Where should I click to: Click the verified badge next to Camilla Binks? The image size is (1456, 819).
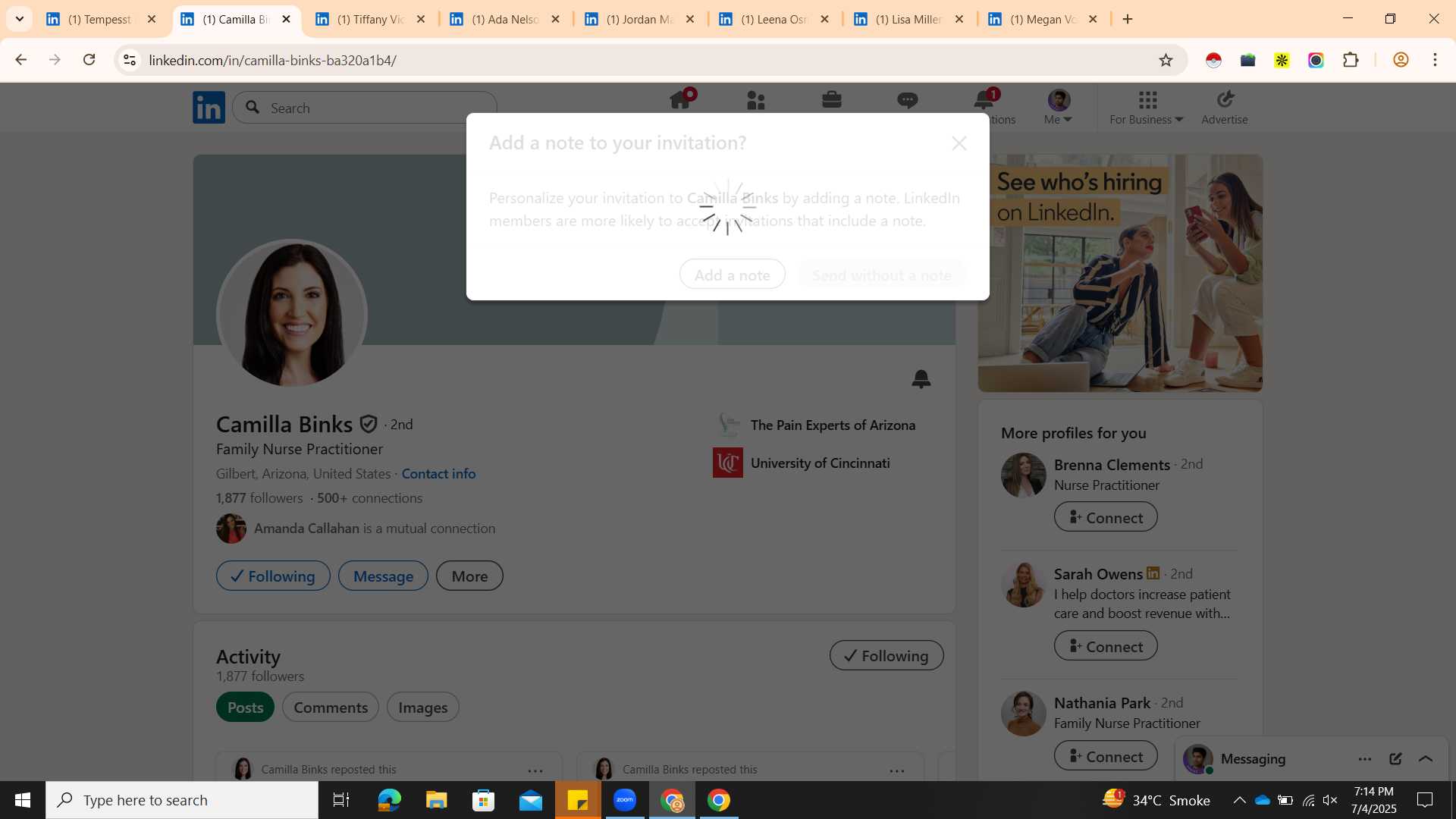point(369,424)
